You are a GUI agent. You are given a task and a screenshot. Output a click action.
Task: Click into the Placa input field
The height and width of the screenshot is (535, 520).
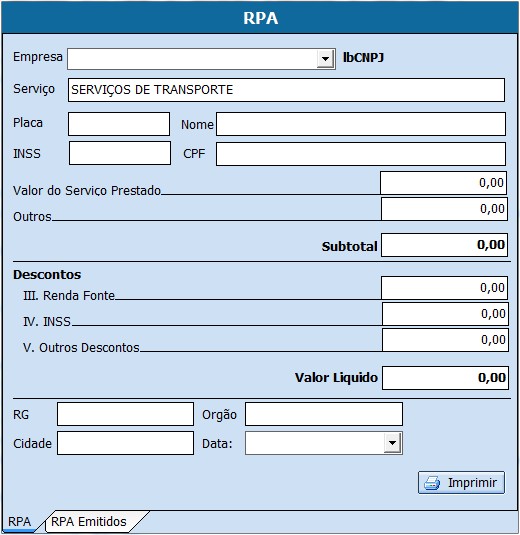tap(119, 124)
